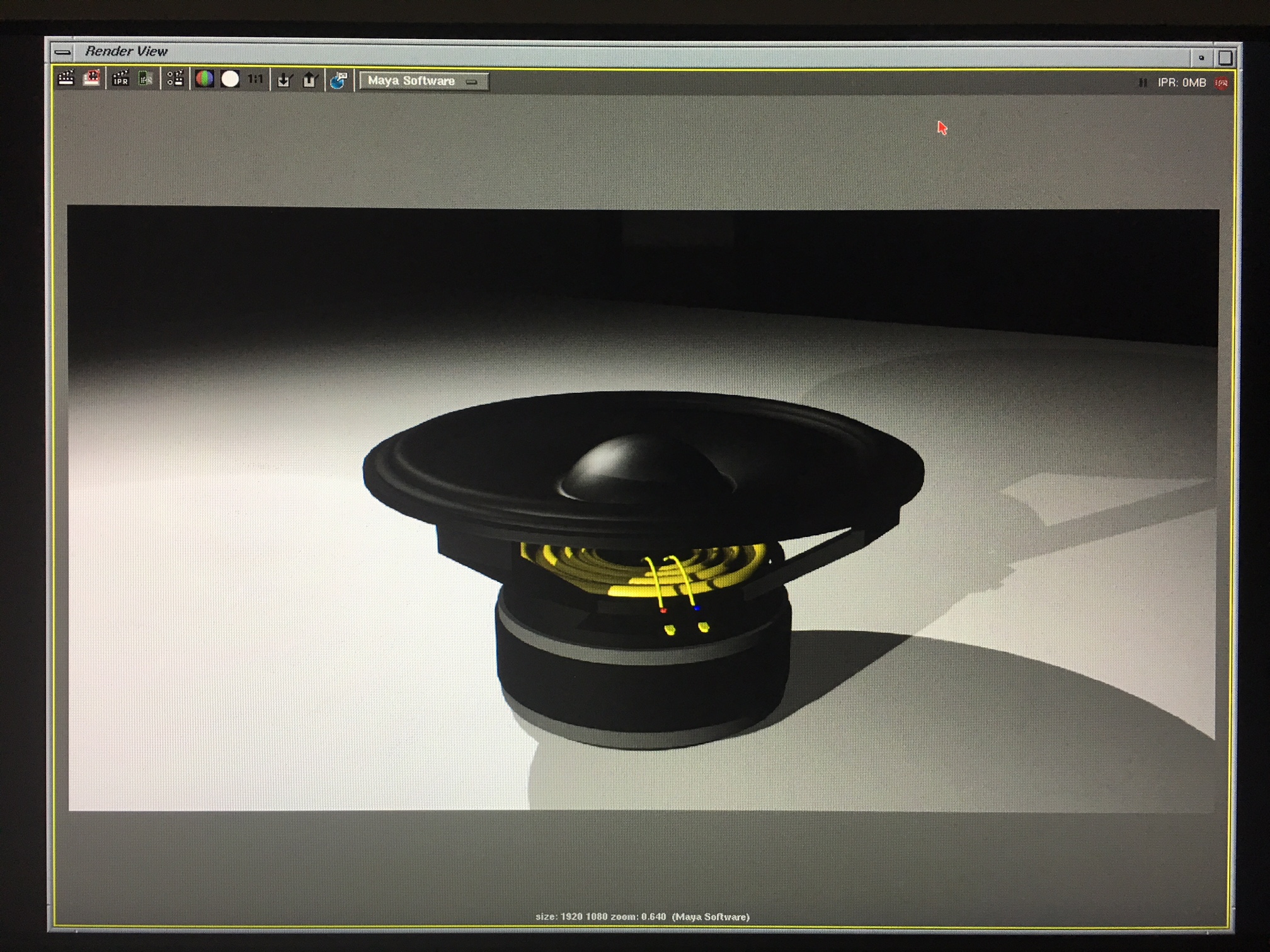This screenshot has width=1270, height=952.
Task: Click the Redo Previous Render clapperboard icon
Action: 66,78
